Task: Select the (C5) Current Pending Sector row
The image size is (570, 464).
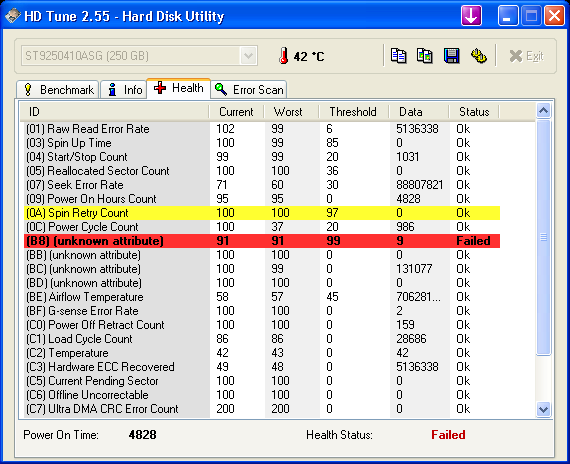Action: pyautogui.click(x=262, y=381)
